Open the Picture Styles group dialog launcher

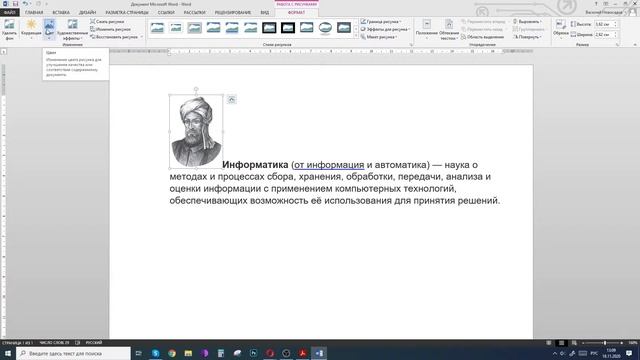411,44
